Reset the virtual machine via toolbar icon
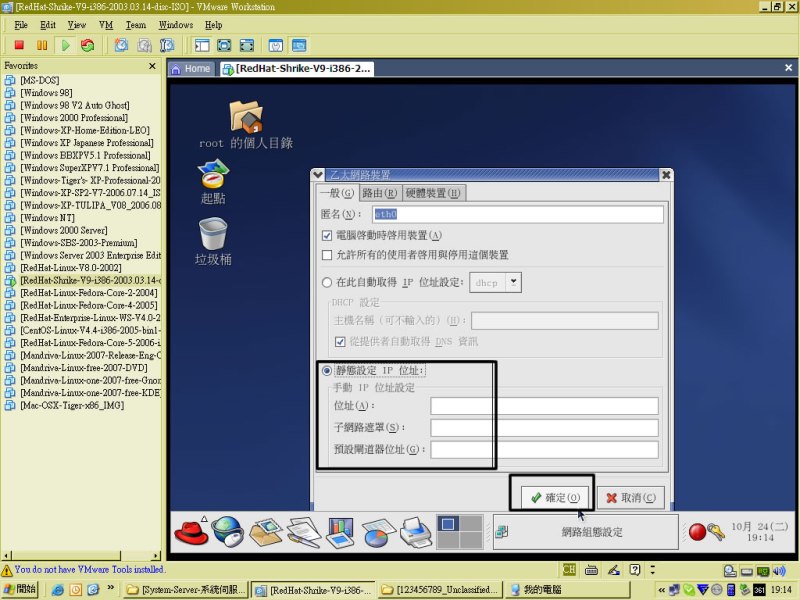Screen dimensions: 800x600 88,45
